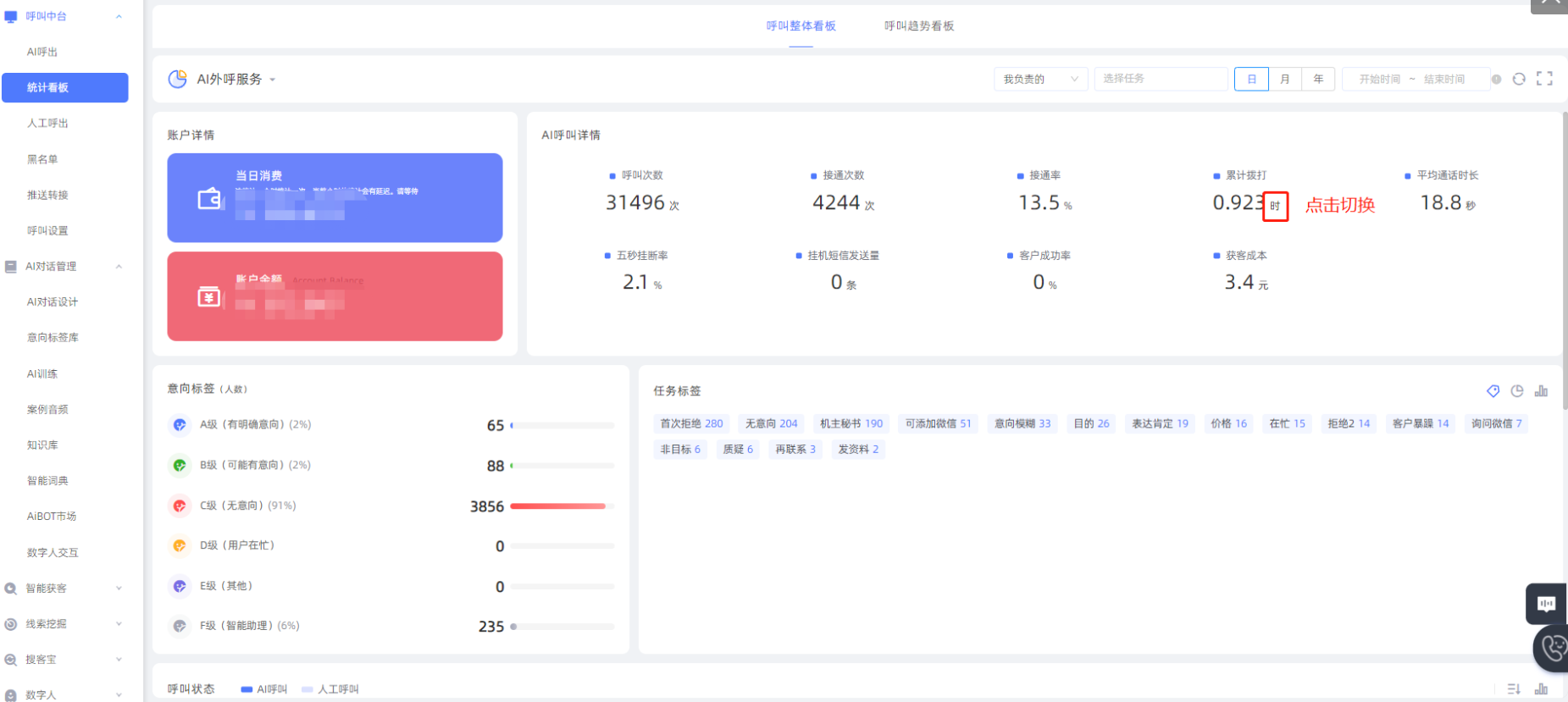The image size is (1568, 702).
Task: Open the floating phone support icon
Action: click(1552, 649)
